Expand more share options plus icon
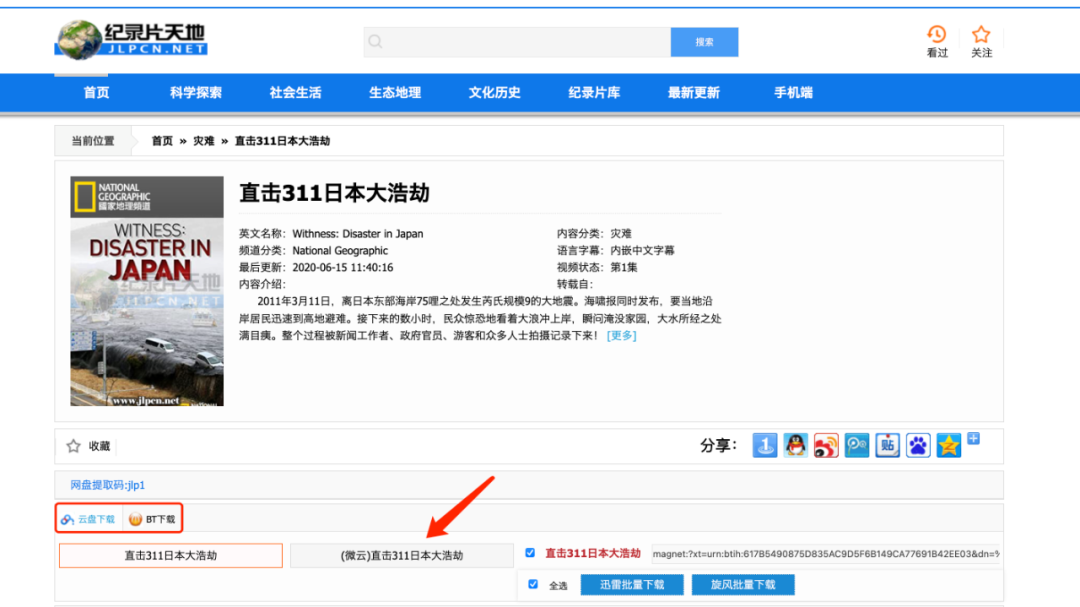 973,439
